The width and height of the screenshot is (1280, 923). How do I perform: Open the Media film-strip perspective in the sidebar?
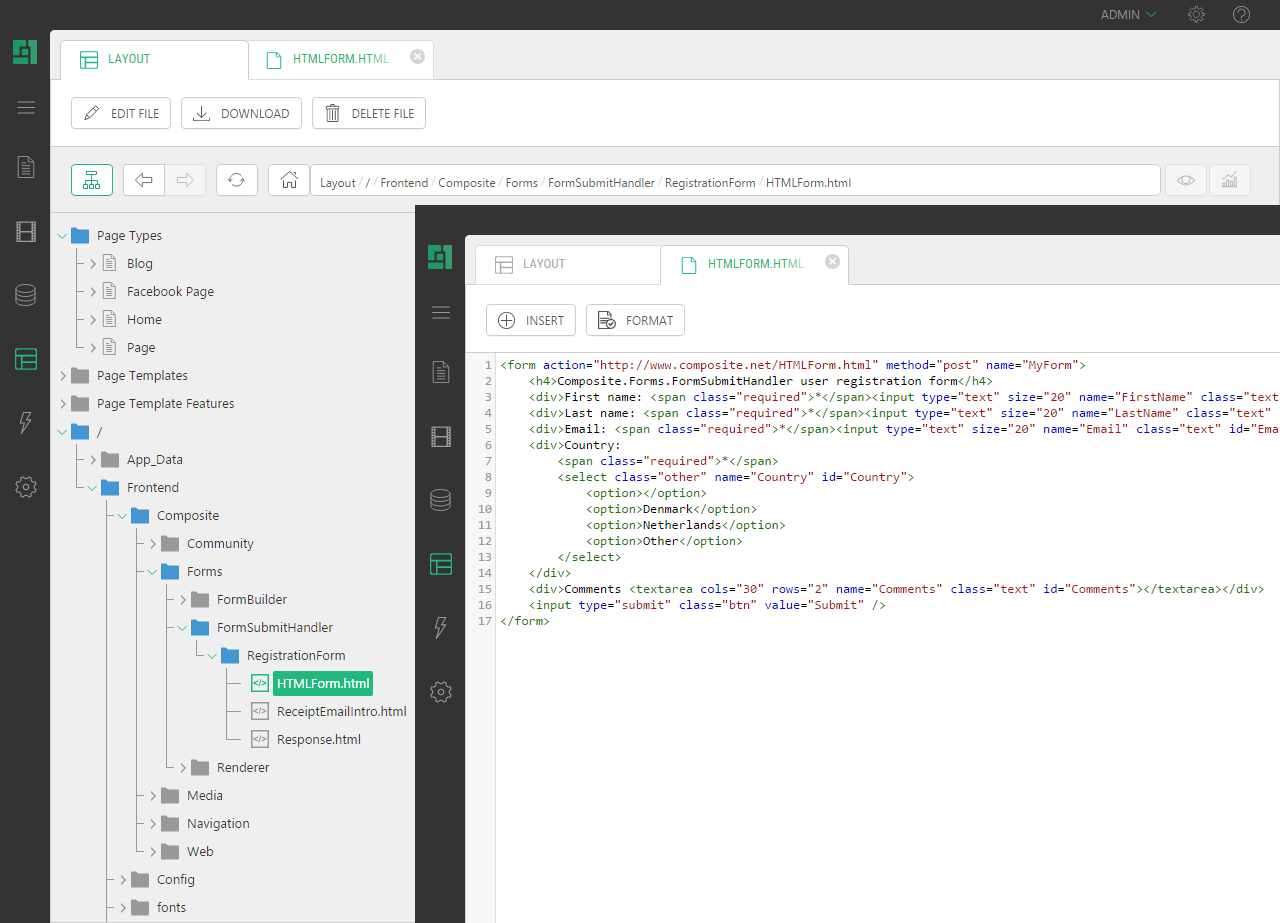pyautogui.click(x=26, y=232)
